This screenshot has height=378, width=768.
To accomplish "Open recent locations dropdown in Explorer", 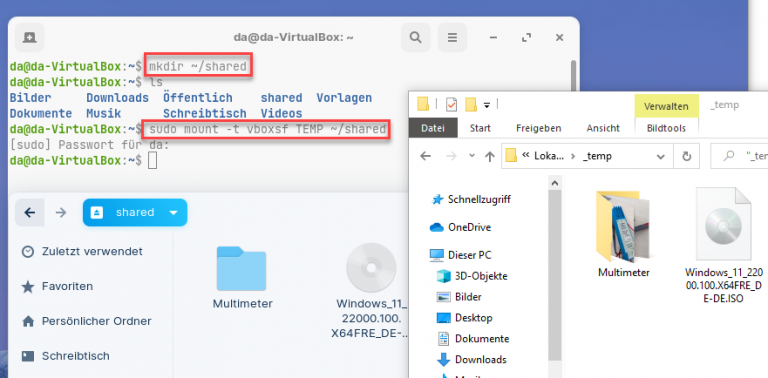I will (x=472, y=156).
